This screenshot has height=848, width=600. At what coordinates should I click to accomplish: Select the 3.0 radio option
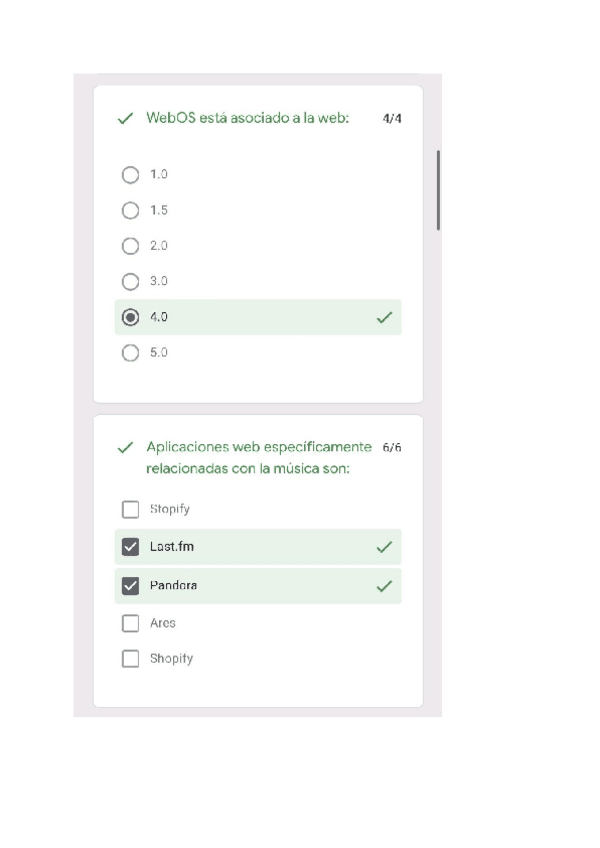click(130, 282)
